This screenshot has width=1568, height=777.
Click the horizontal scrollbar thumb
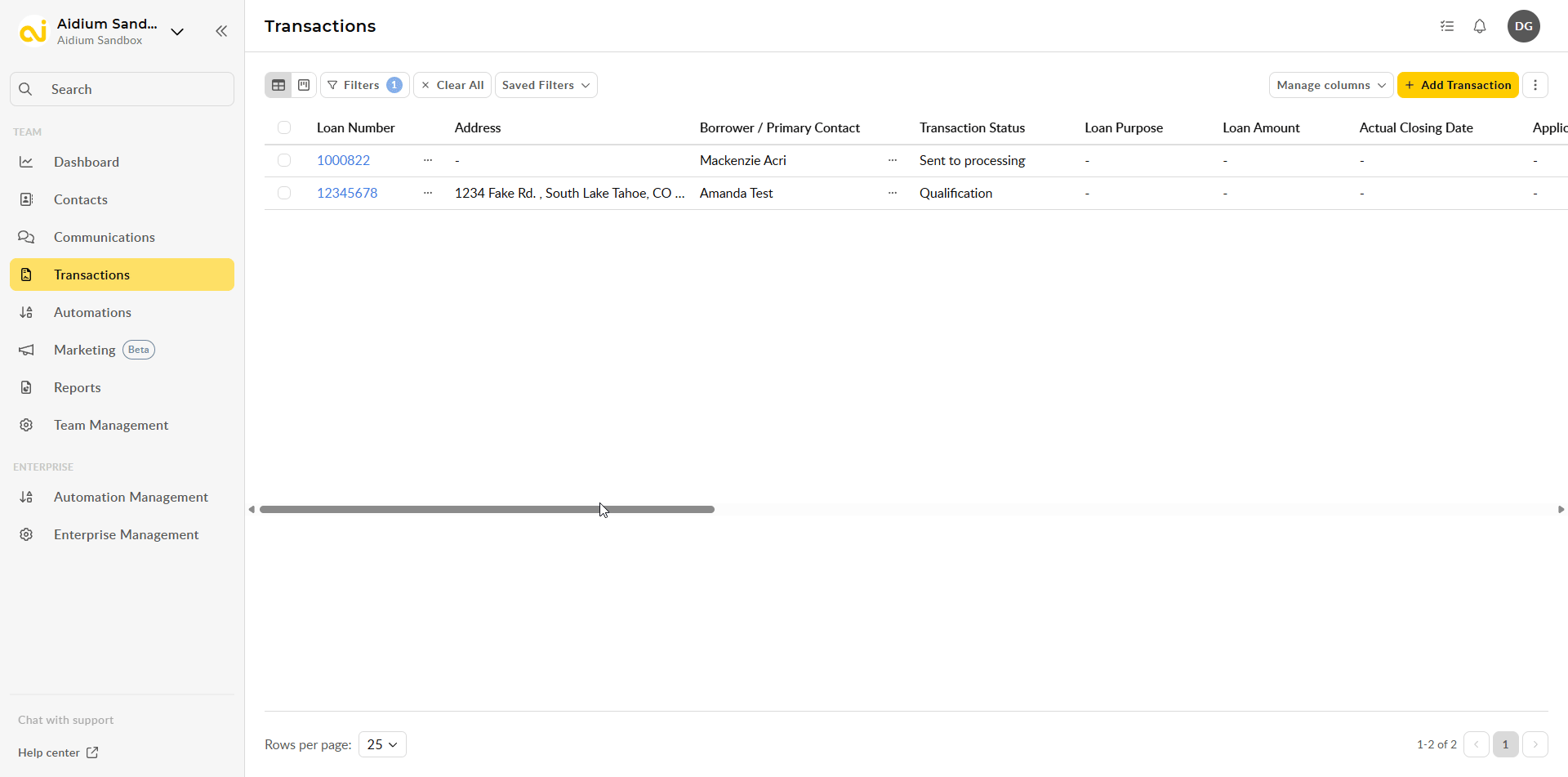(487, 509)
